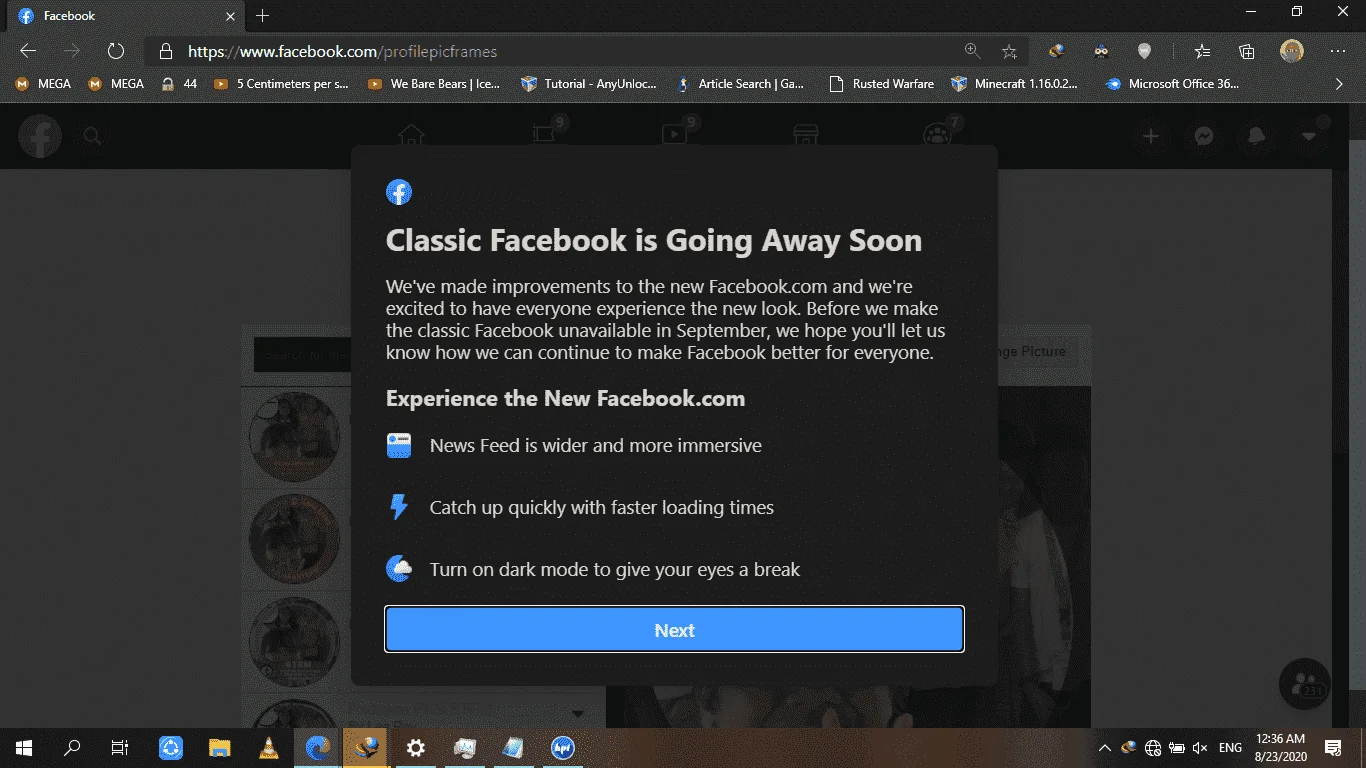Open the Windows Start menu
The width and height of the screenshot is (1366, 768).
tap(24, 747)
